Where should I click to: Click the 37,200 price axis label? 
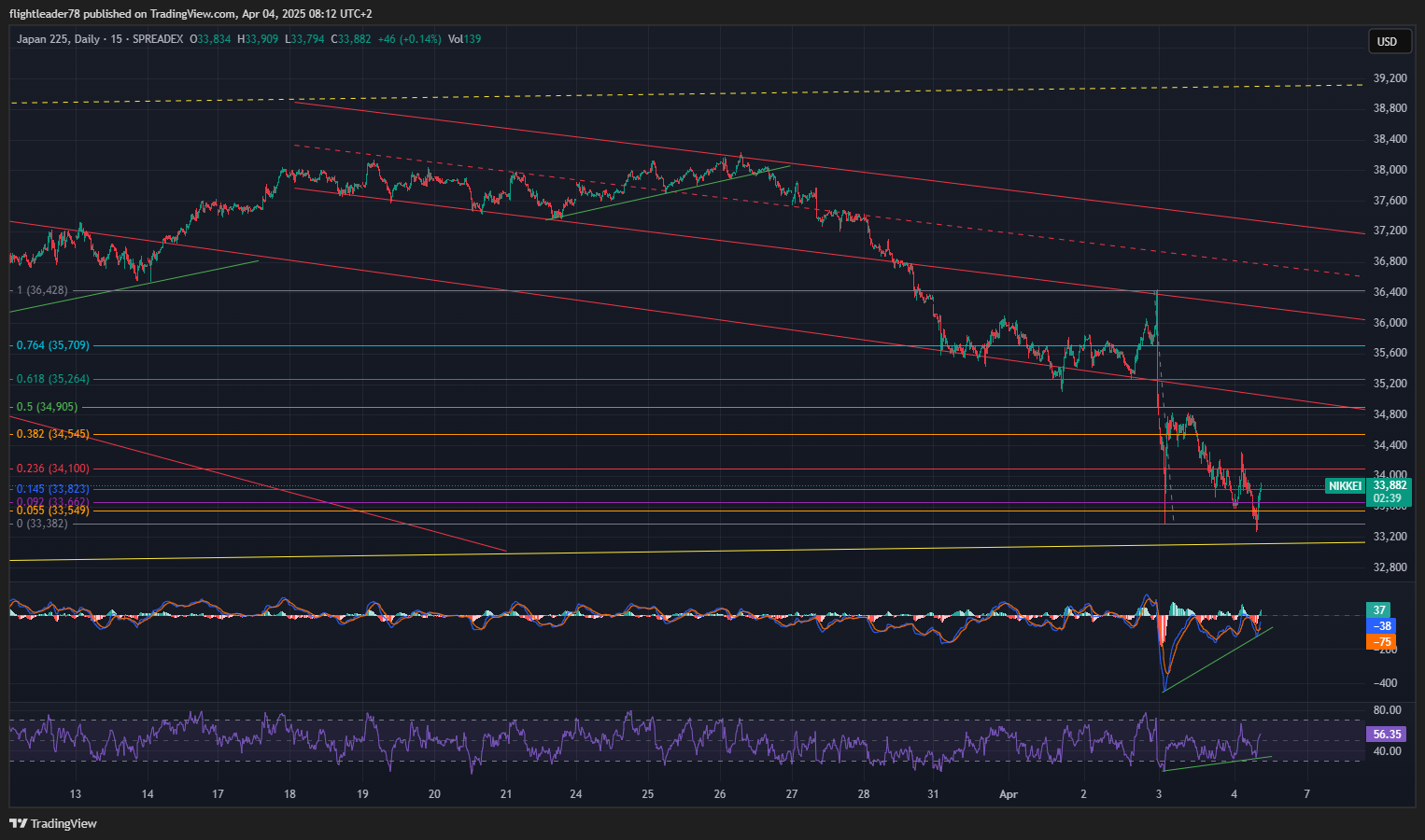[x=1390, y=231]
